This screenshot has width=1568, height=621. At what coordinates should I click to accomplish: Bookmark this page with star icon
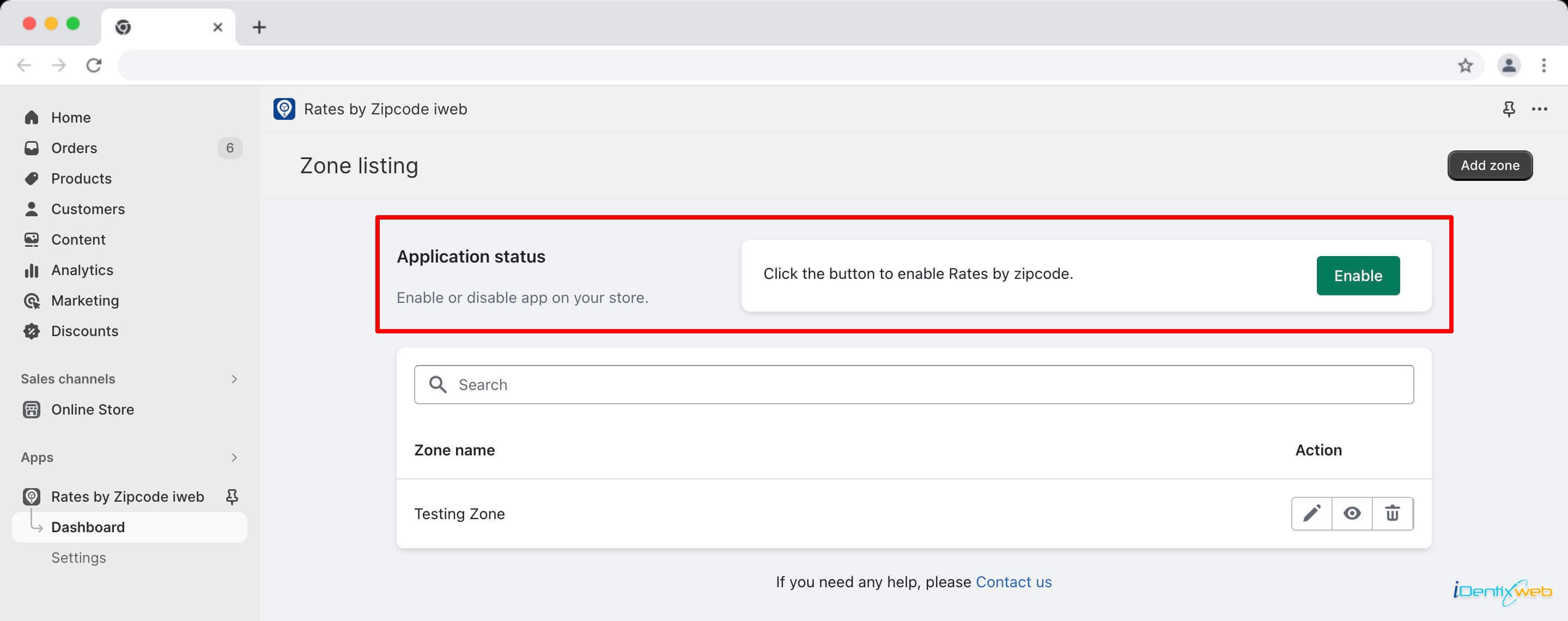[x=1465, y=65]
